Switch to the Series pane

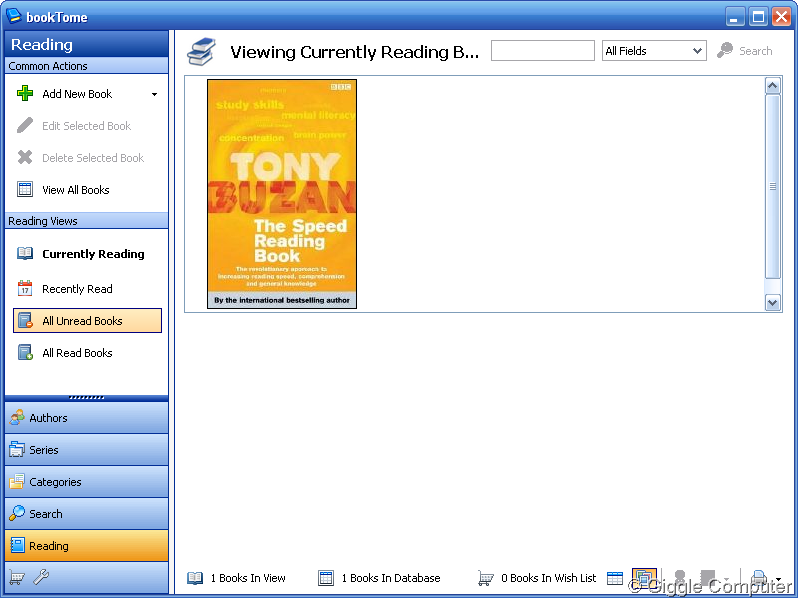87,449
